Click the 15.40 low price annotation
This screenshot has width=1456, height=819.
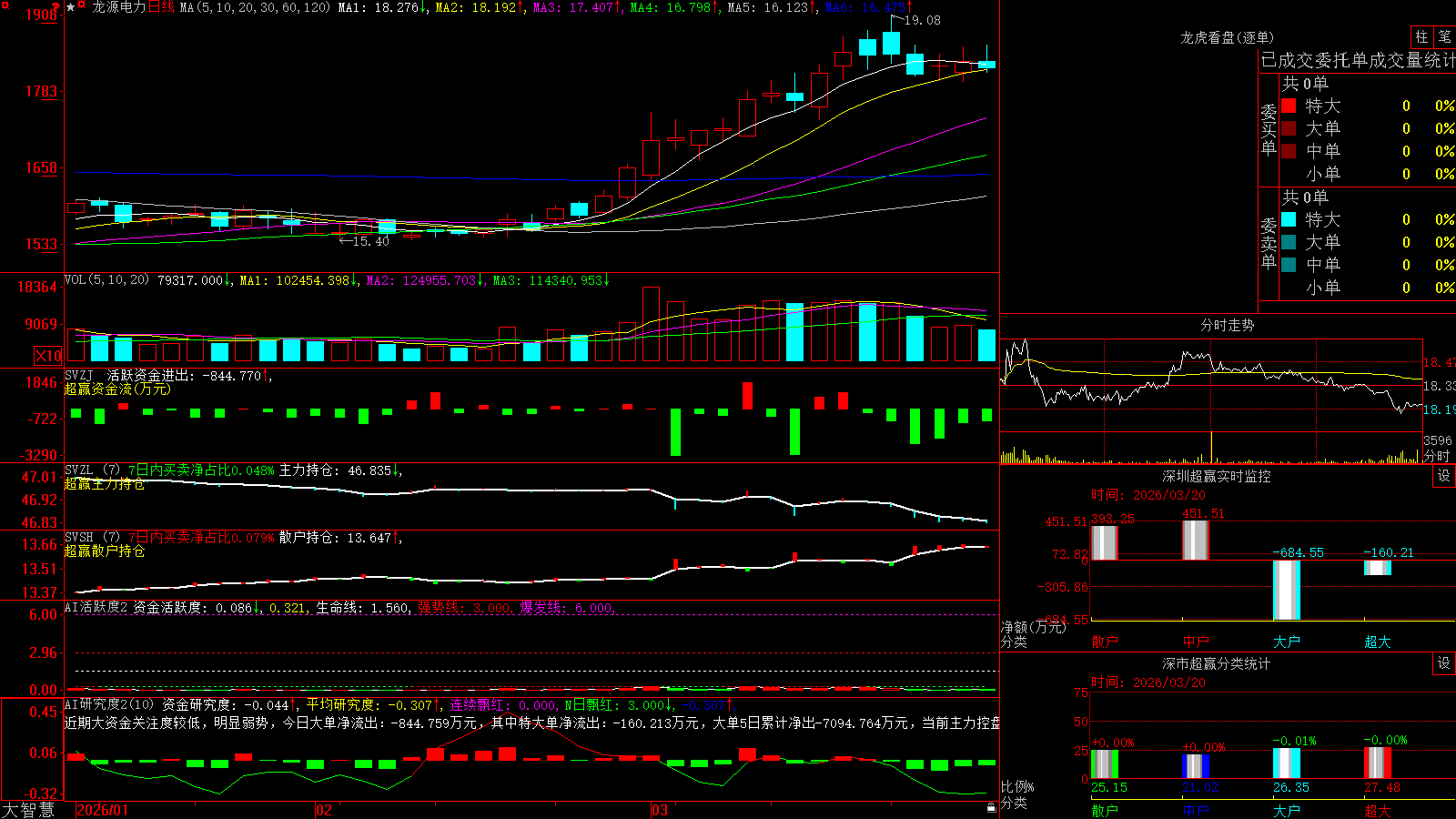click(x=370, y=241)
